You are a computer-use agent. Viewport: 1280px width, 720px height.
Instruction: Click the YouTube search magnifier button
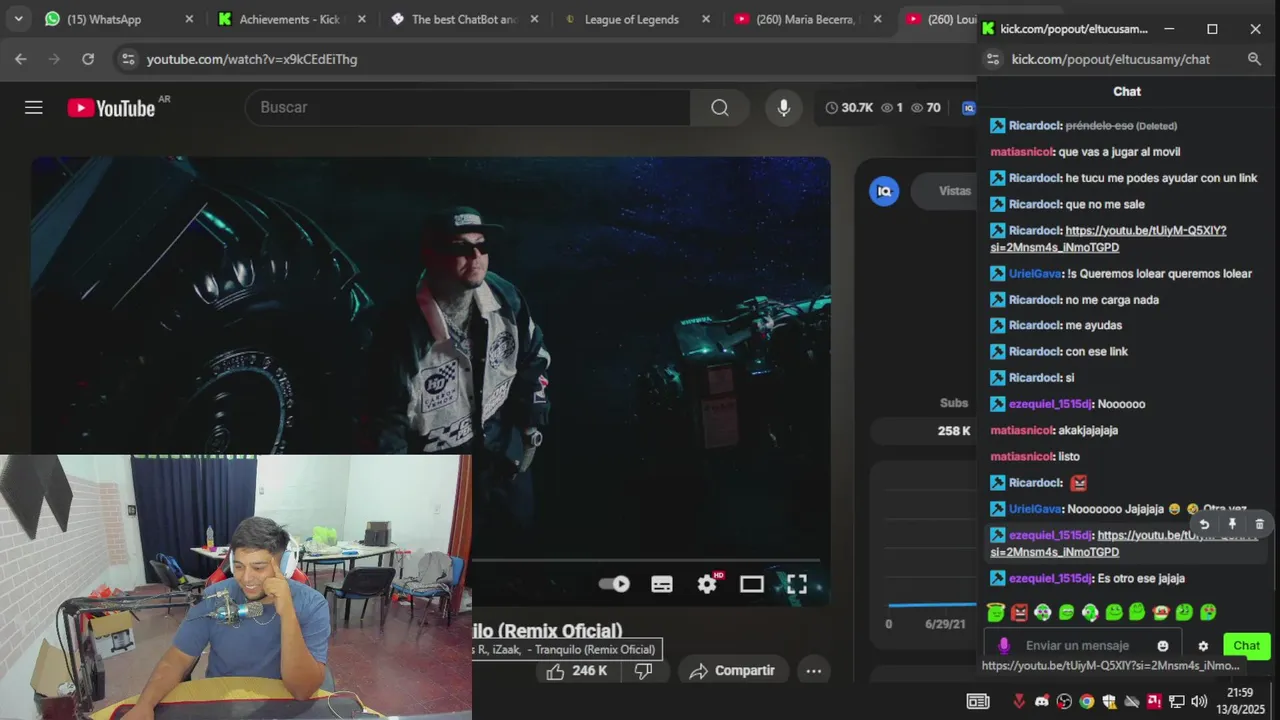(x=720, y=107)
